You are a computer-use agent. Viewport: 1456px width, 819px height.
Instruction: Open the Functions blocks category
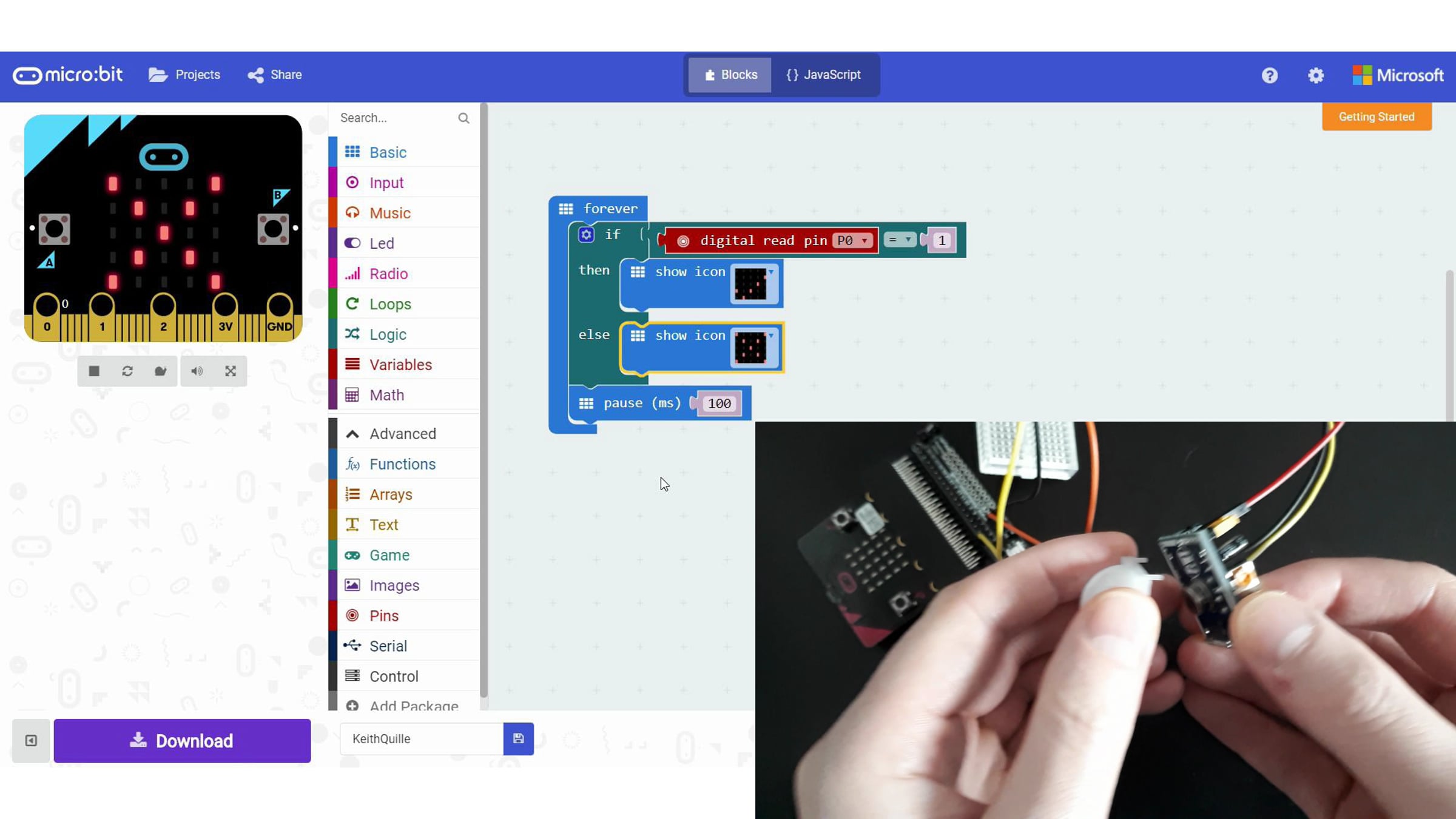tap(404, 463)
